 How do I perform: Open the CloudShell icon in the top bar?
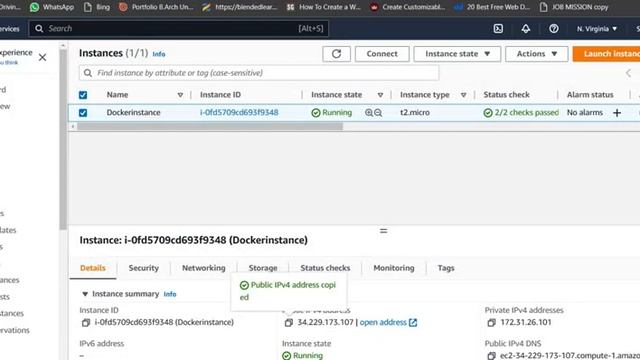coord(498,29)
